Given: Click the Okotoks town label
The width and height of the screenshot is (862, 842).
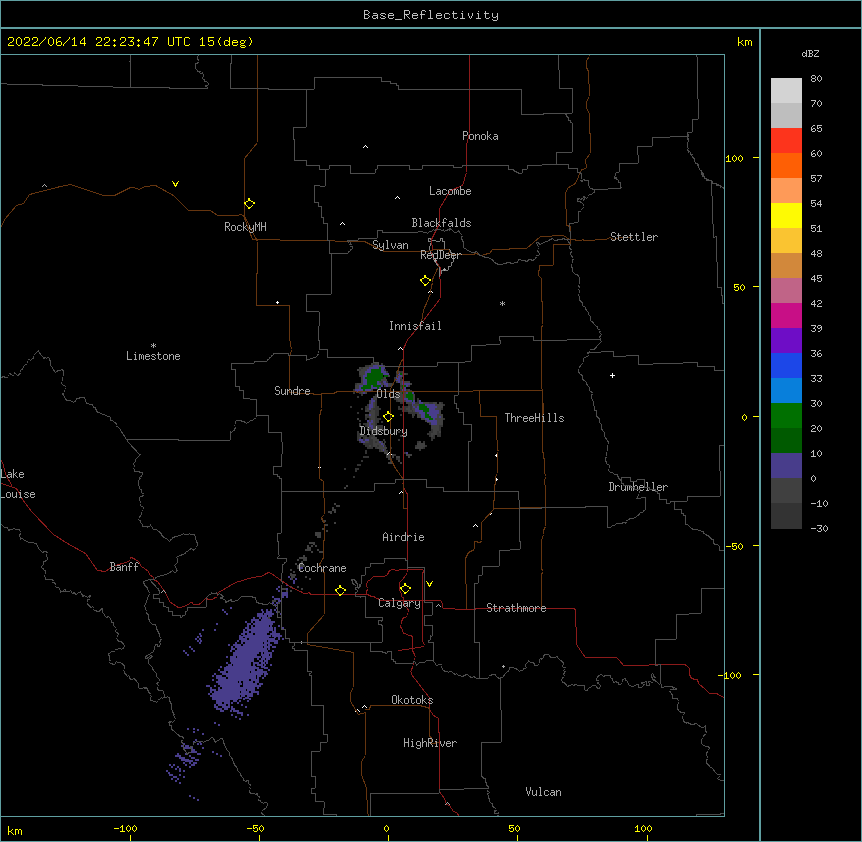Looking at the screenshot, I should (412, 700).
